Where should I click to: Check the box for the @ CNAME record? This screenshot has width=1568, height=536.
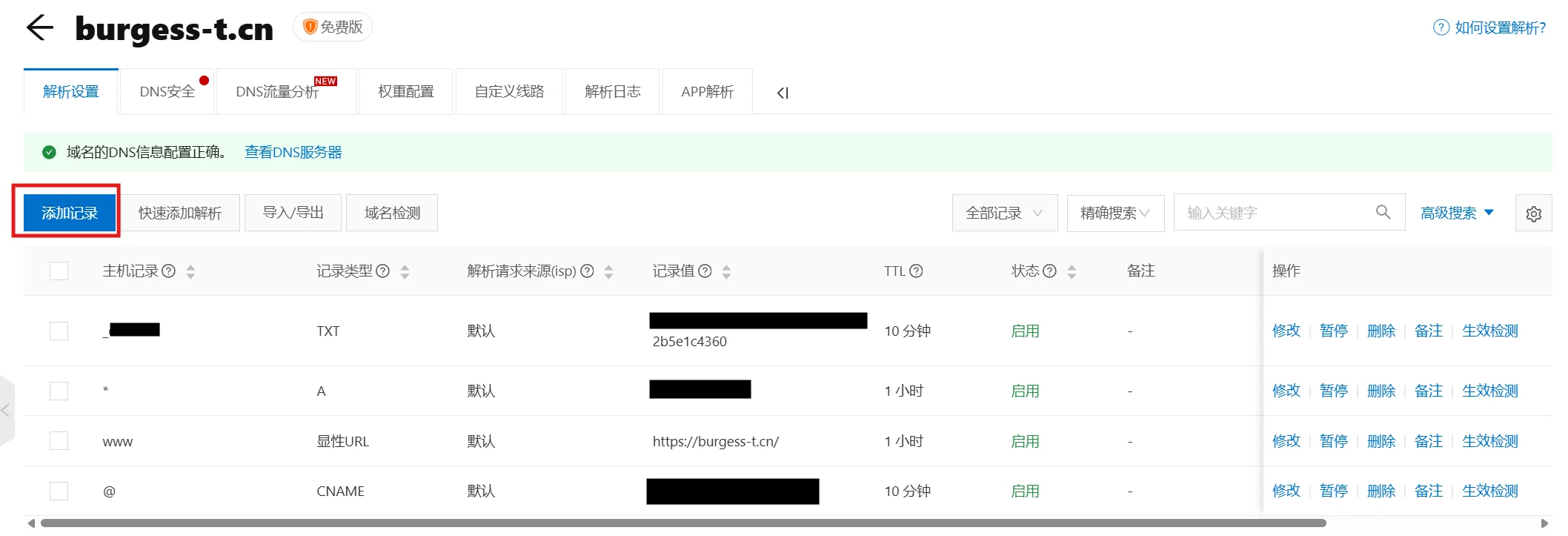59,491
